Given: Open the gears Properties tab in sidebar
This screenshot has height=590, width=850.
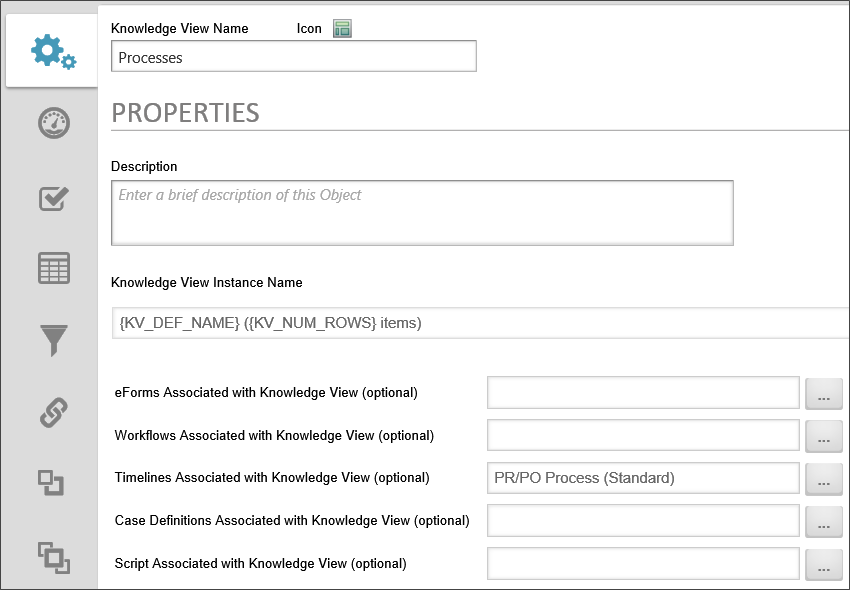Looking at the screenshot, I should (53, 52).
